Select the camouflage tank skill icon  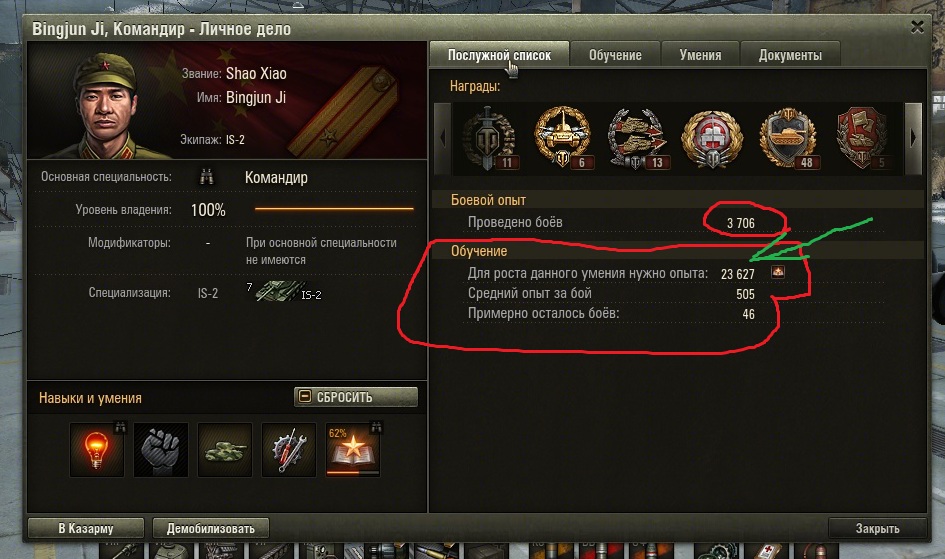(225, 450)
